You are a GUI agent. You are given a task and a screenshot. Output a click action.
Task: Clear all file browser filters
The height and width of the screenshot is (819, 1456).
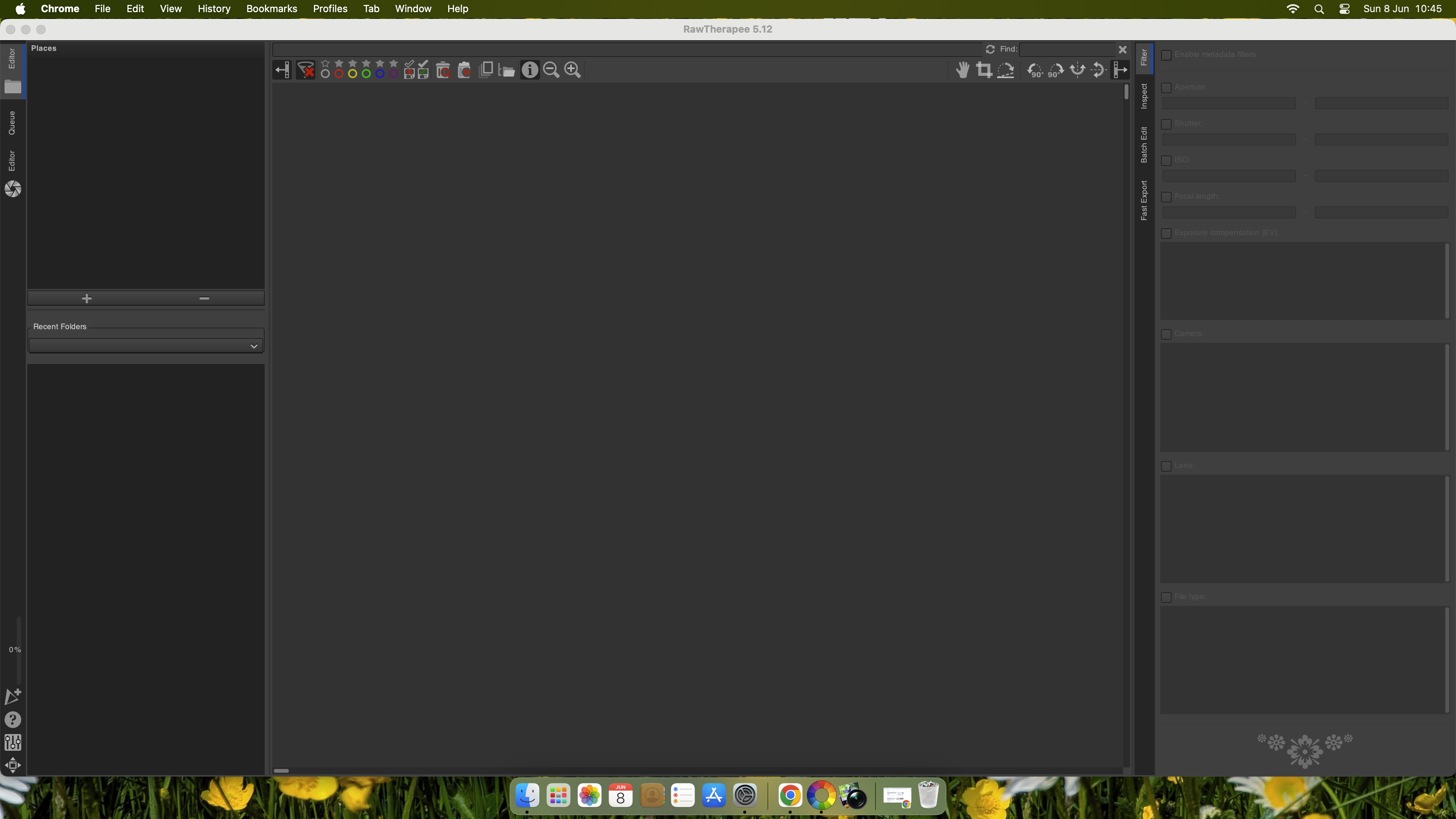tap(306, 70)
